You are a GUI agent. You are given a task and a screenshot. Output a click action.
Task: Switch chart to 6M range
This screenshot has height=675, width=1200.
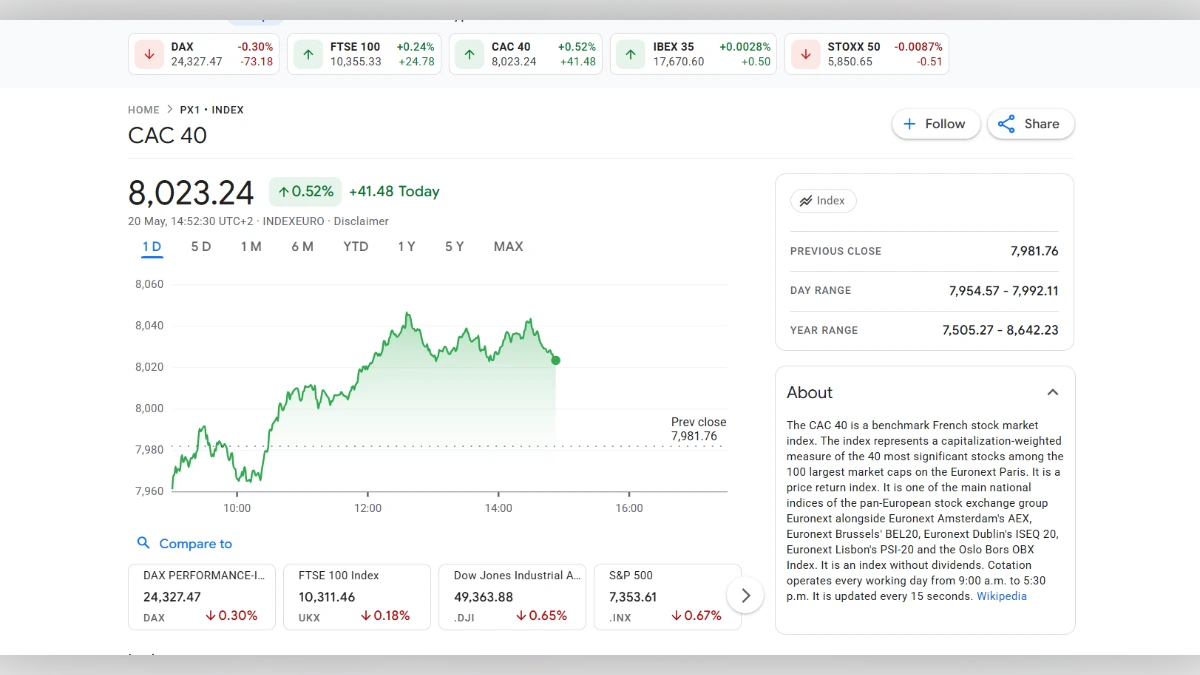pyautogui.click(x=302, y=247)
